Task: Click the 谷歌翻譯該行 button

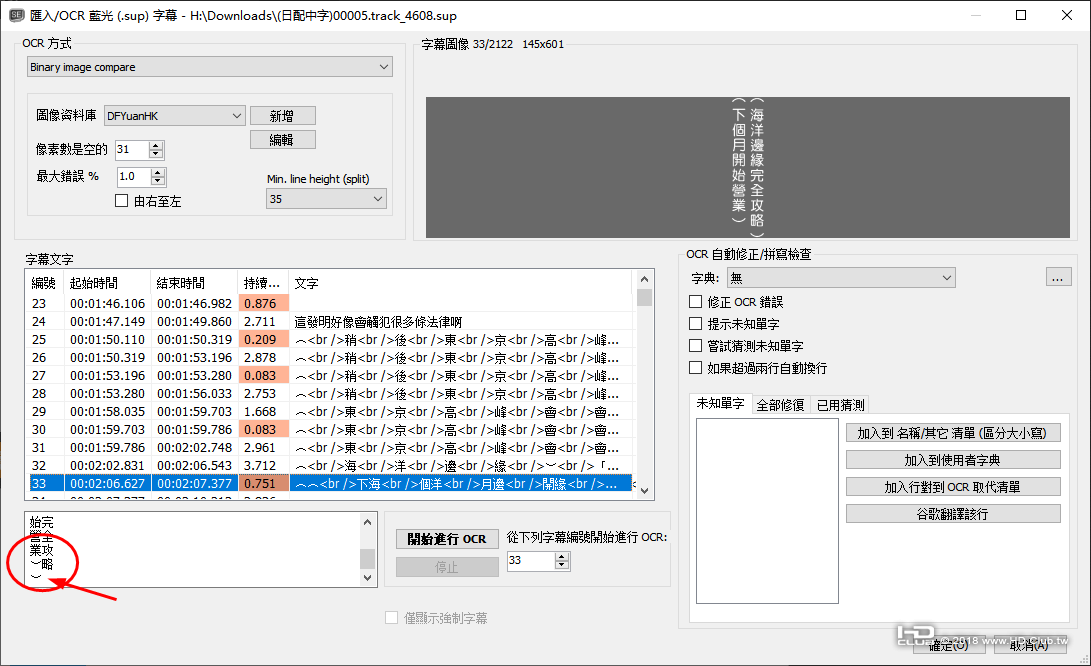Action: pyautogui.click(x=952, y=515)
